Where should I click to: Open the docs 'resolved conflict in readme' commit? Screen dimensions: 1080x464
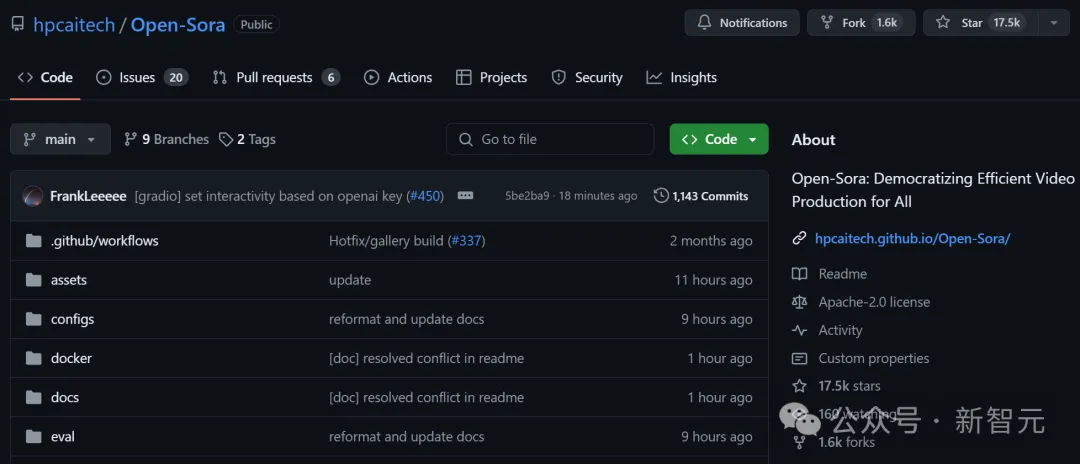tap(426, 398)
